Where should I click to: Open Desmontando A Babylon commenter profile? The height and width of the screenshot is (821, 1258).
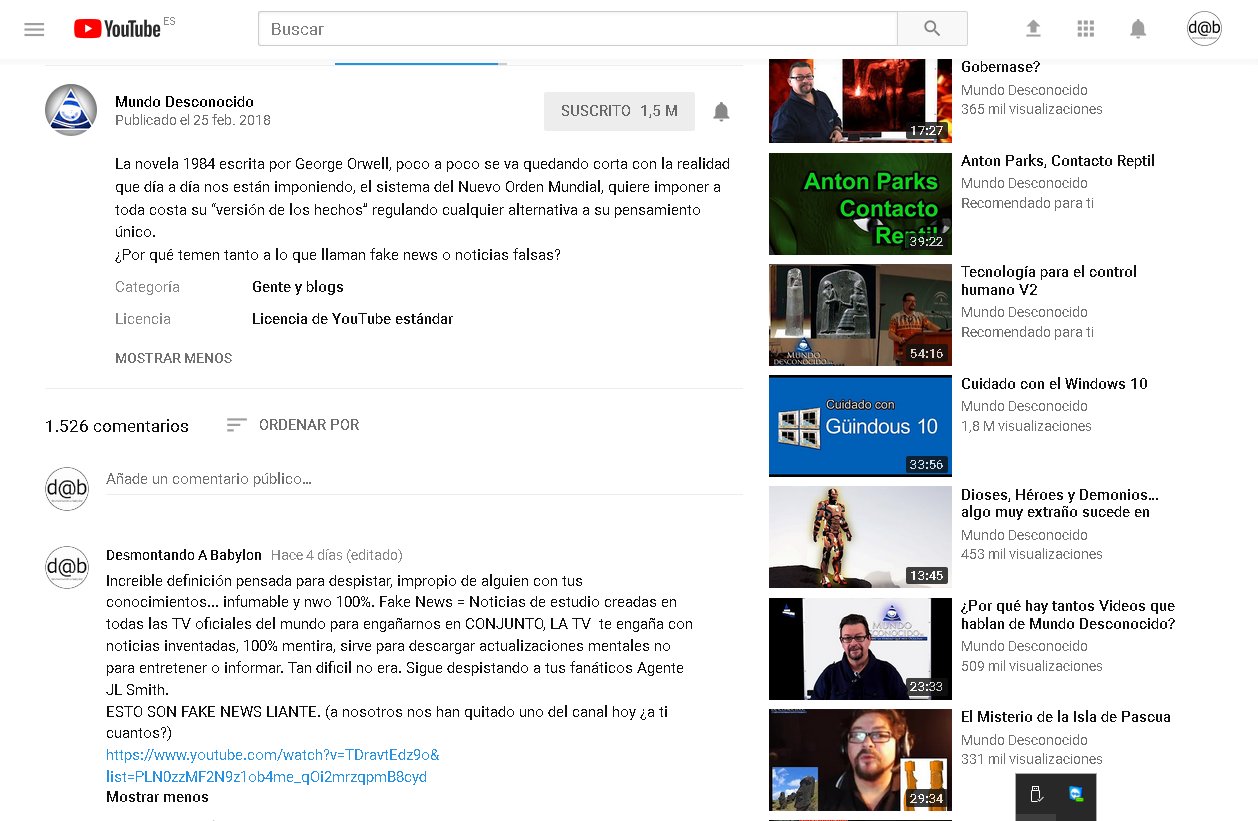point(184,555)
